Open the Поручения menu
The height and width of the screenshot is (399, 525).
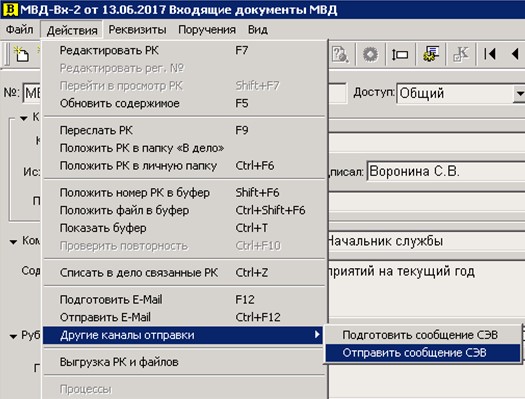pos(207,30)
